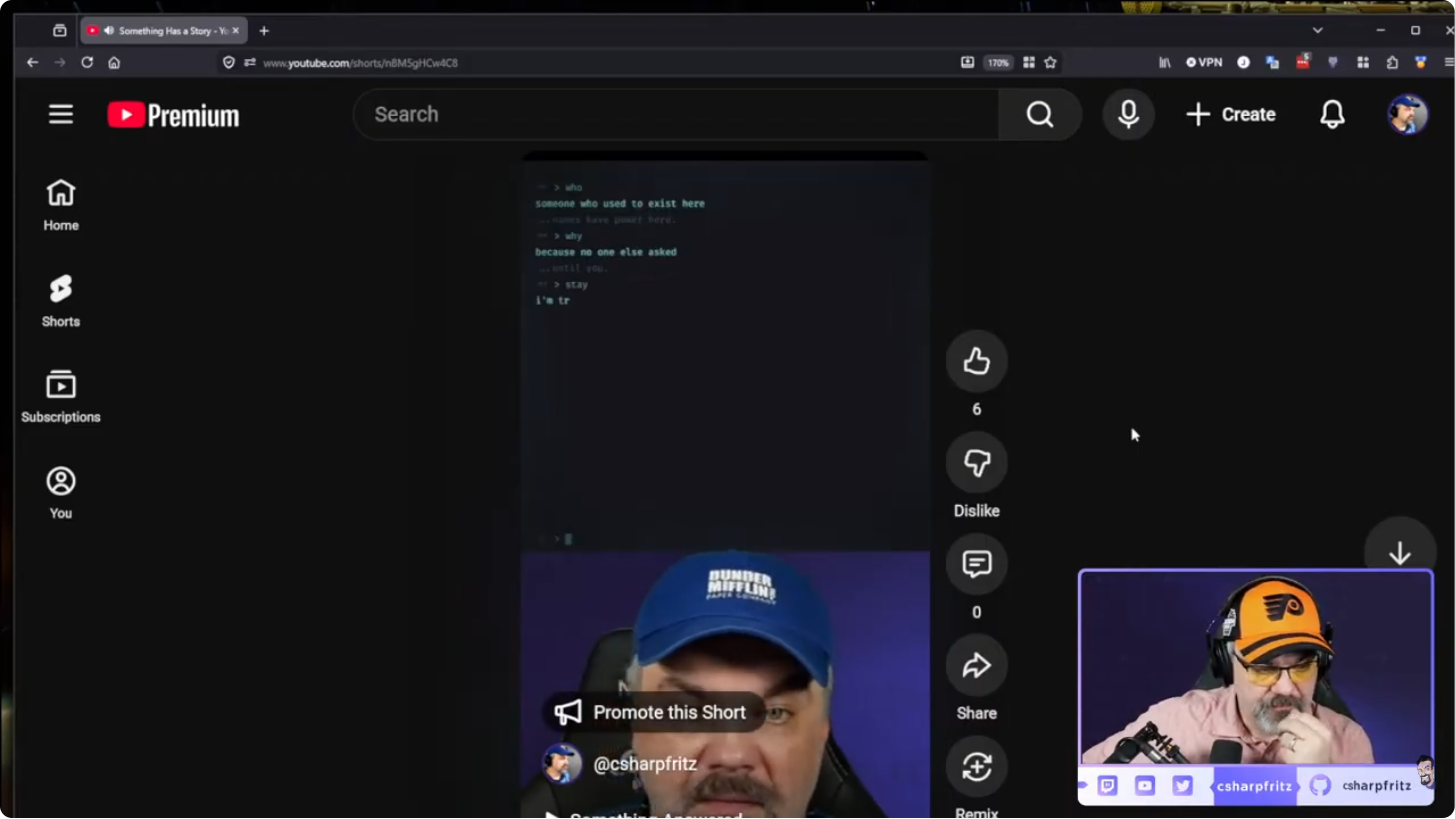1455x819 pixels.
Task: Click the 170% zoom level indicator
Action: point(997,62)
